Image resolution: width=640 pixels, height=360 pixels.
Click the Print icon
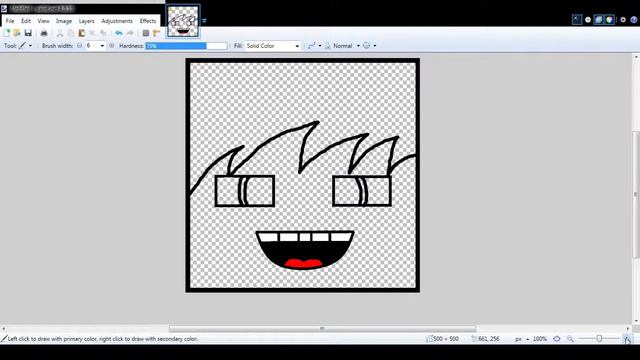coord(44,33)
